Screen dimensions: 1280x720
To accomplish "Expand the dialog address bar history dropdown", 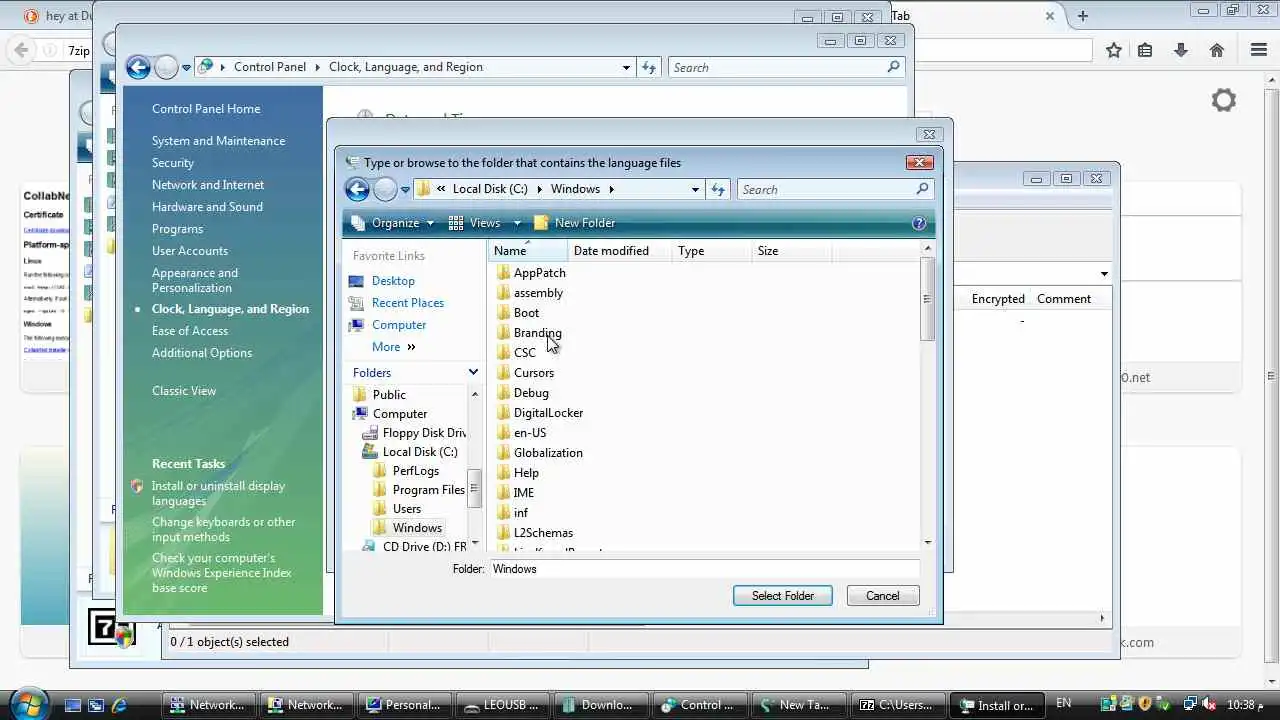I will coord(695,189).
